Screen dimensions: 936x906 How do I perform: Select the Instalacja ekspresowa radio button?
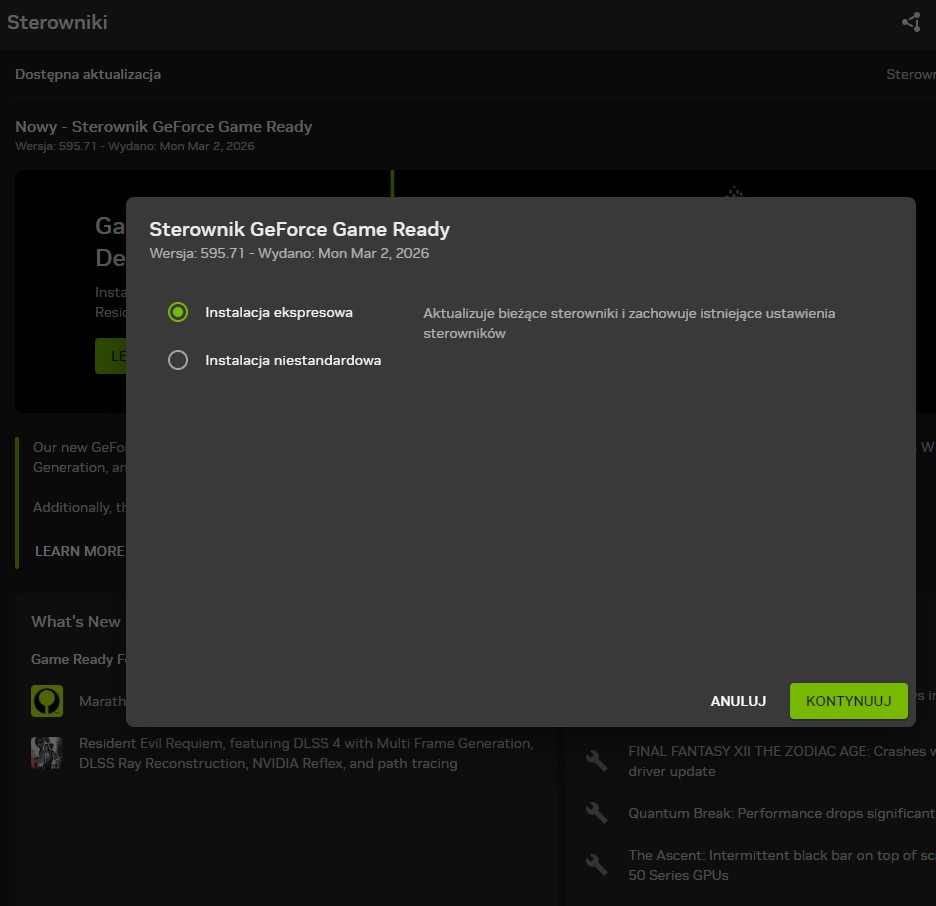pos(178,312)
